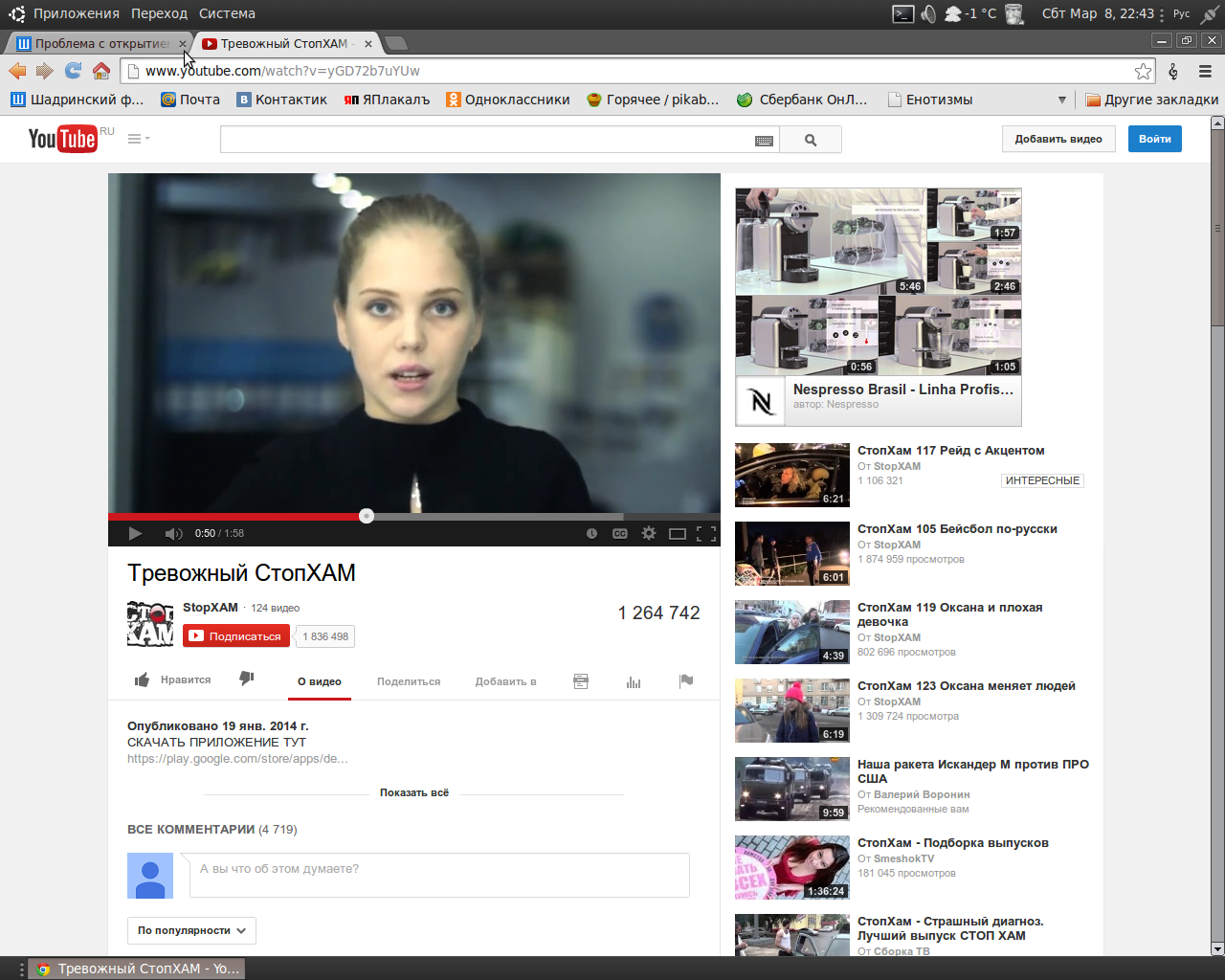This screenshot has width=1225, height=980.
Task: Click the terminal icon in the top panel
Action: pos(902,13)
